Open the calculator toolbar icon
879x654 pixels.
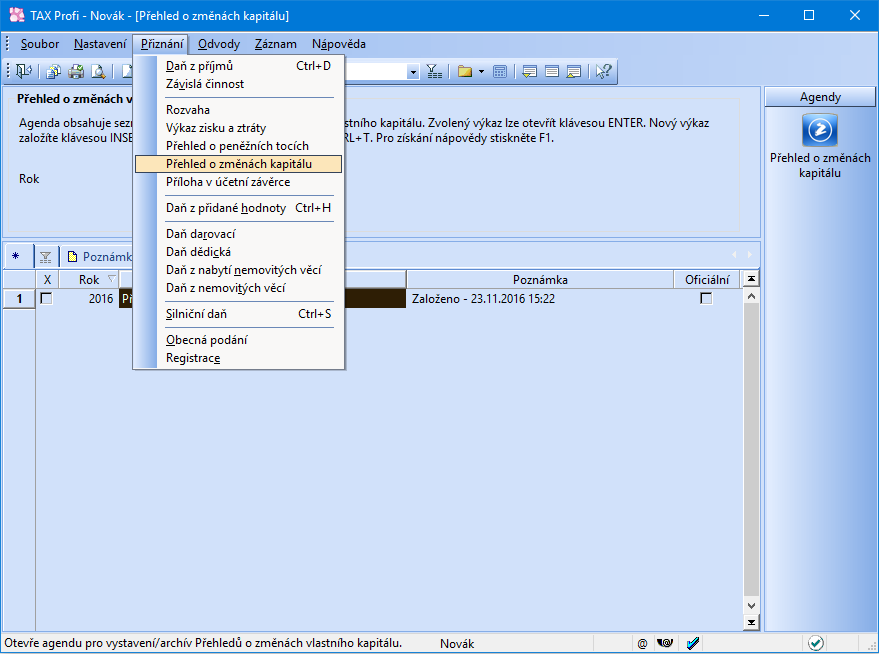[x=499, y=71]
